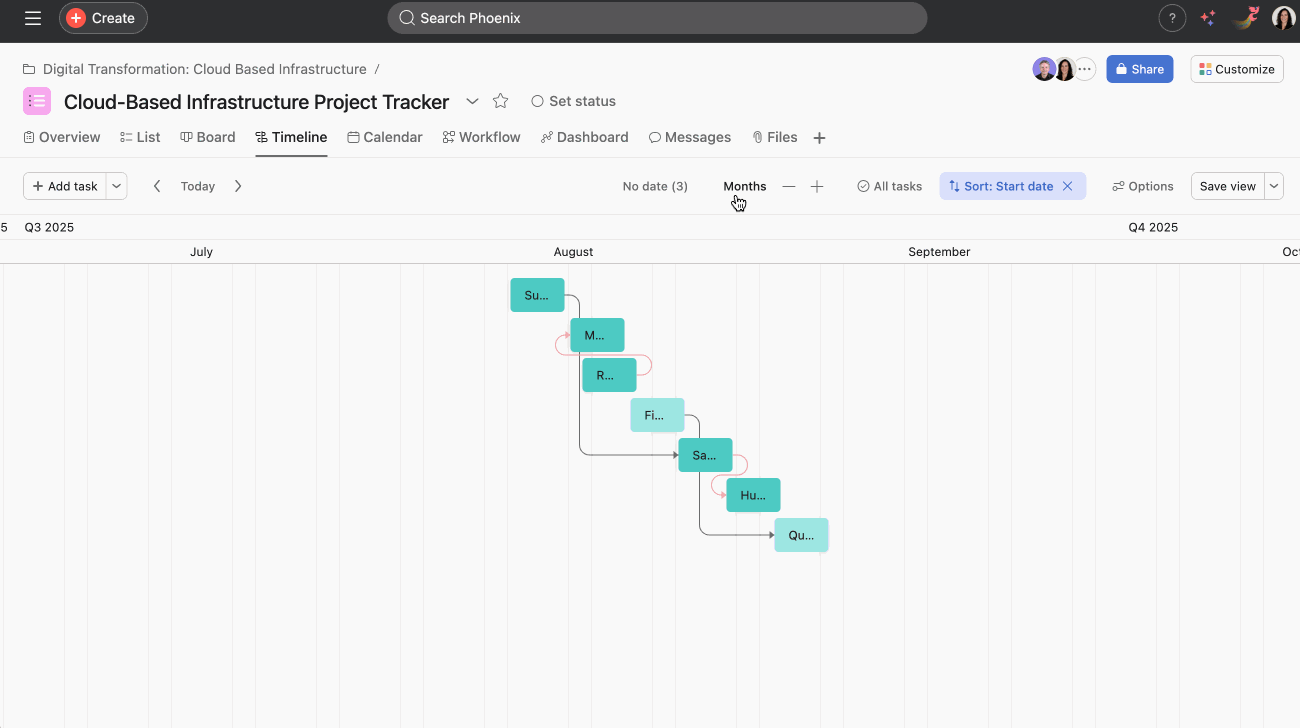
Task: Click the Customize button
Action: 1236,69
